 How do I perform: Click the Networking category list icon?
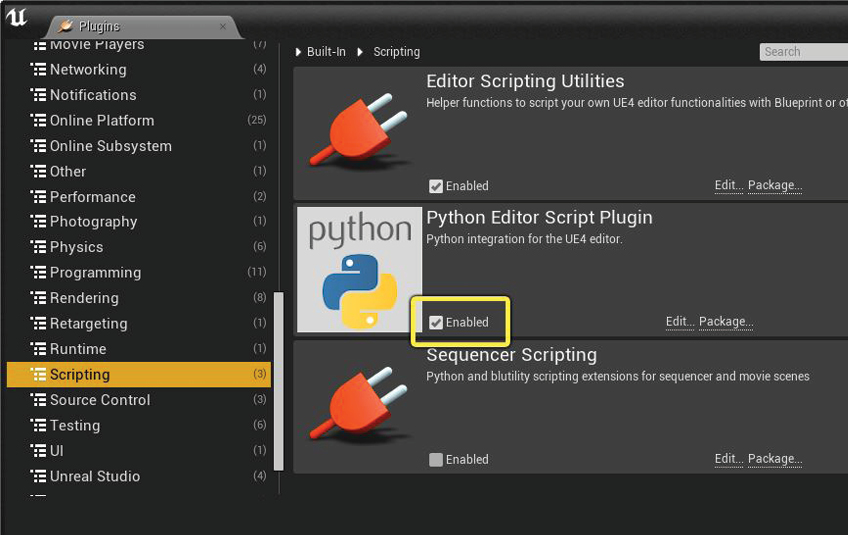[38, 69]
